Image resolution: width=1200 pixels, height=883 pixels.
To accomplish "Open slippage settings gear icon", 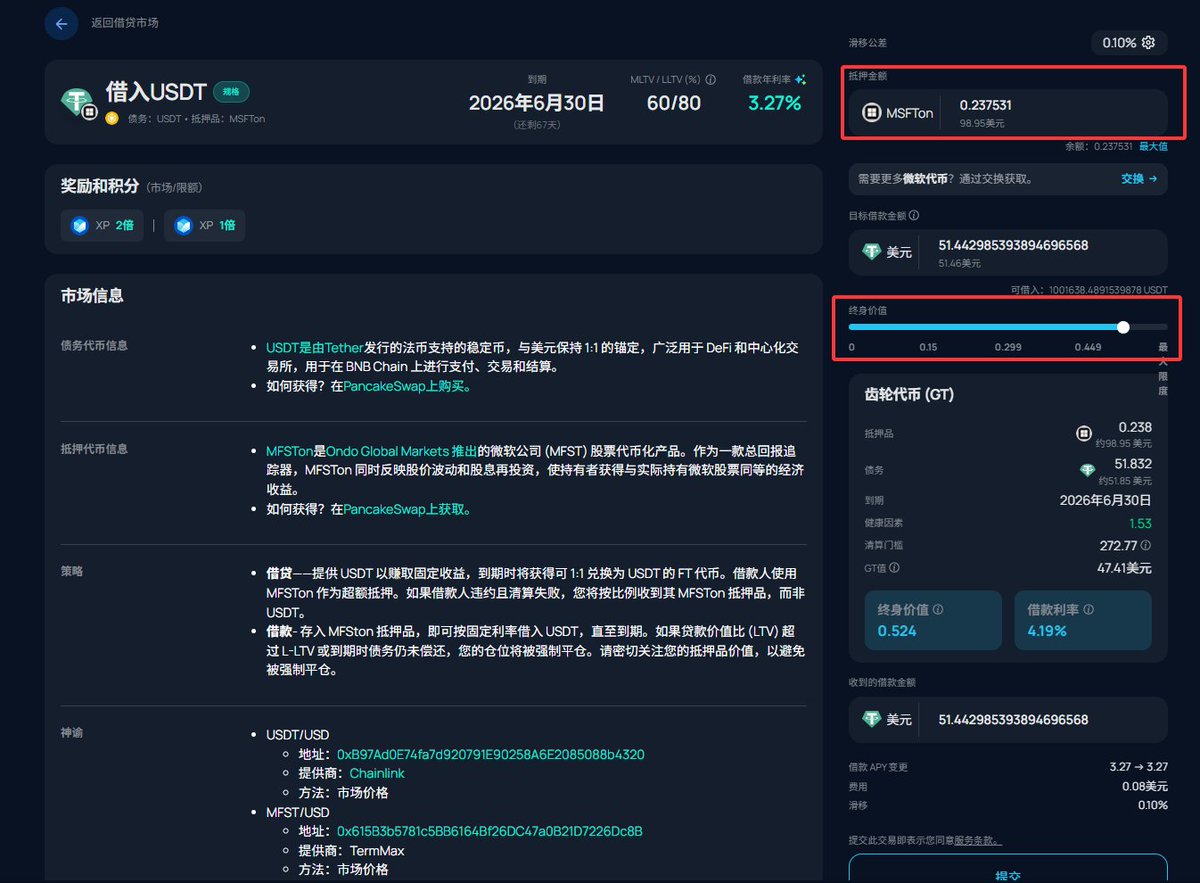I will (1148, 43).
